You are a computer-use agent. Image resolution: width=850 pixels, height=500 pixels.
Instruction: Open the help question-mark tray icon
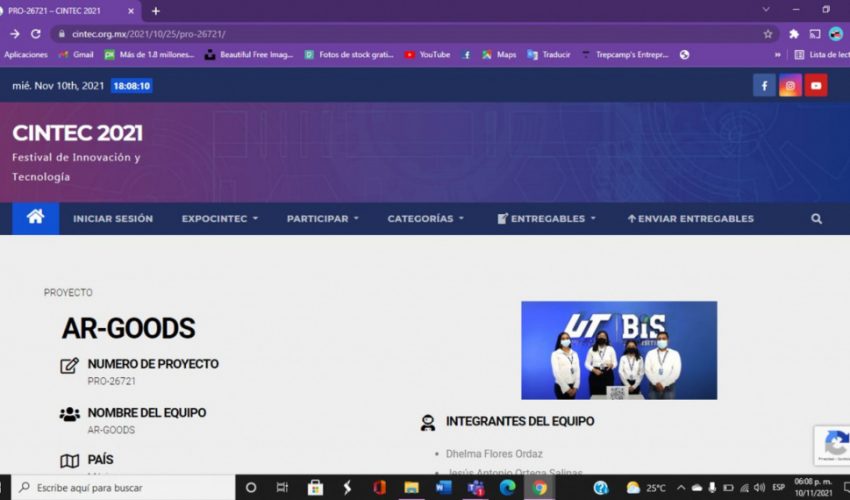tap(601, 488)
